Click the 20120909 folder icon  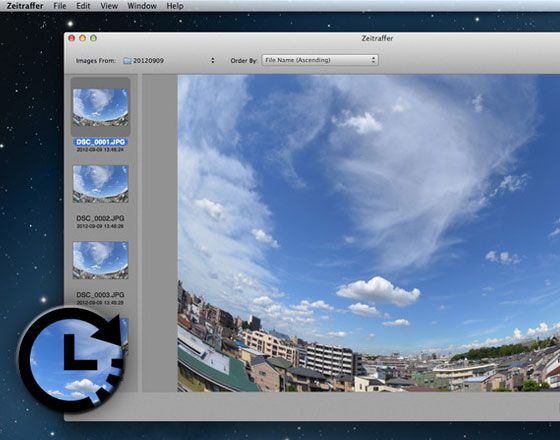click(x=127, y=61)
